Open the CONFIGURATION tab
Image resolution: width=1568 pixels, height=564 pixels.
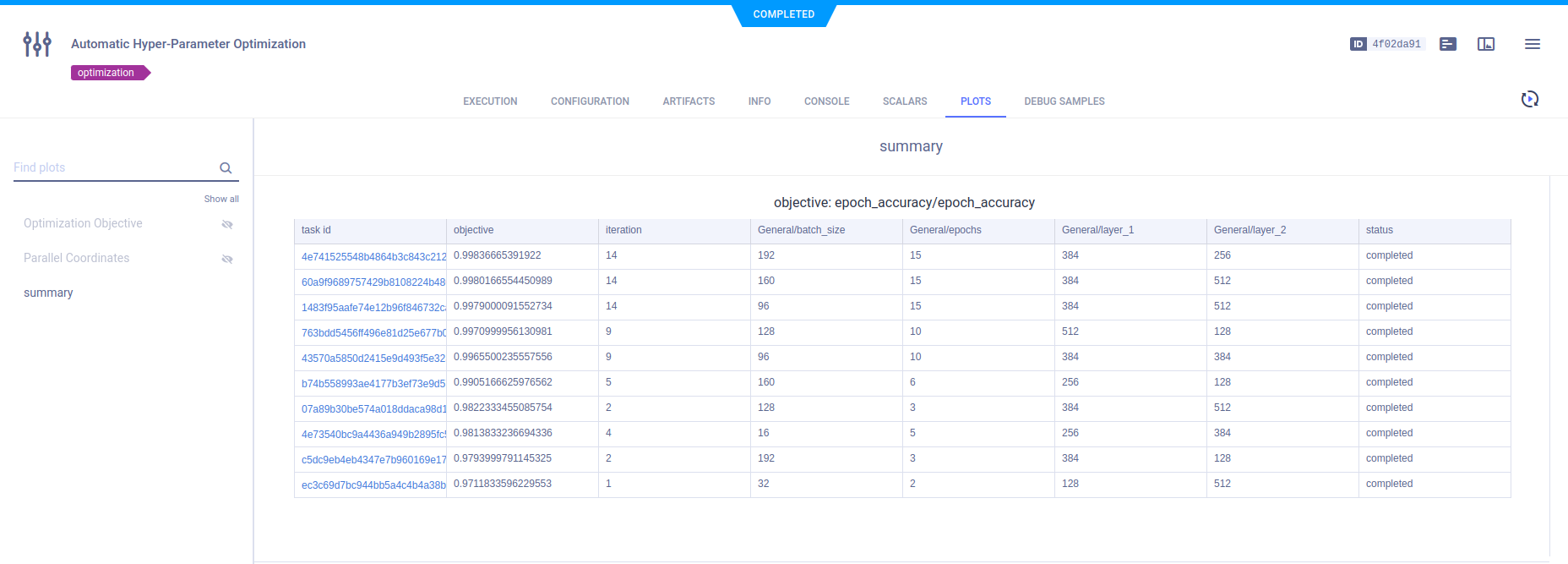[x=590, y=101]
